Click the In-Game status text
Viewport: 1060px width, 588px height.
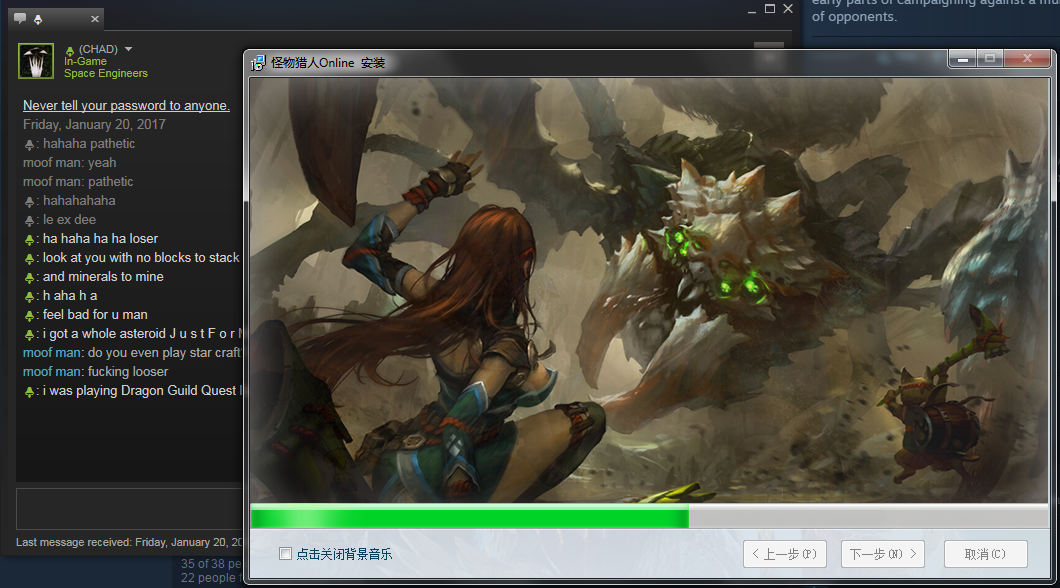point(85,61)
